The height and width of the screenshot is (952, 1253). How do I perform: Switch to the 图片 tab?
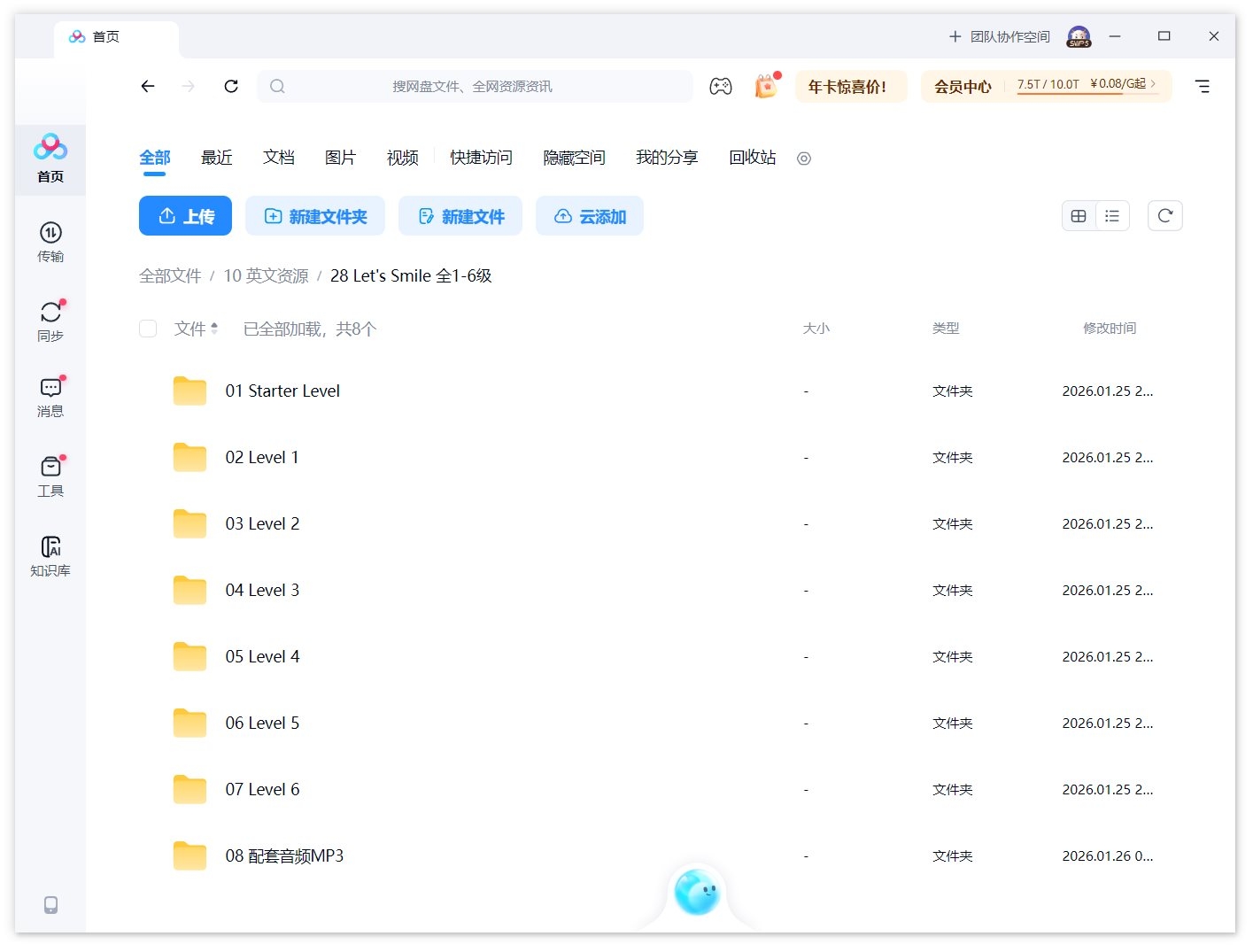(x=341, y=158)
